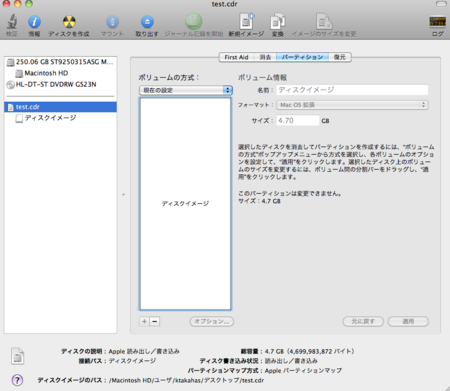This screenshot has width=450, height=391.
Task: Switch to the First Aid tab
Action: 236,57
